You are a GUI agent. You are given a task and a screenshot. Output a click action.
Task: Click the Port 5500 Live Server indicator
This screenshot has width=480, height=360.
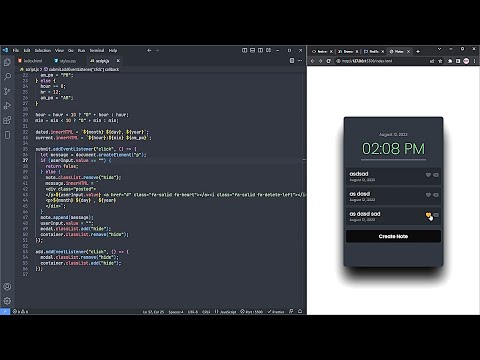(x=252, y=312)
